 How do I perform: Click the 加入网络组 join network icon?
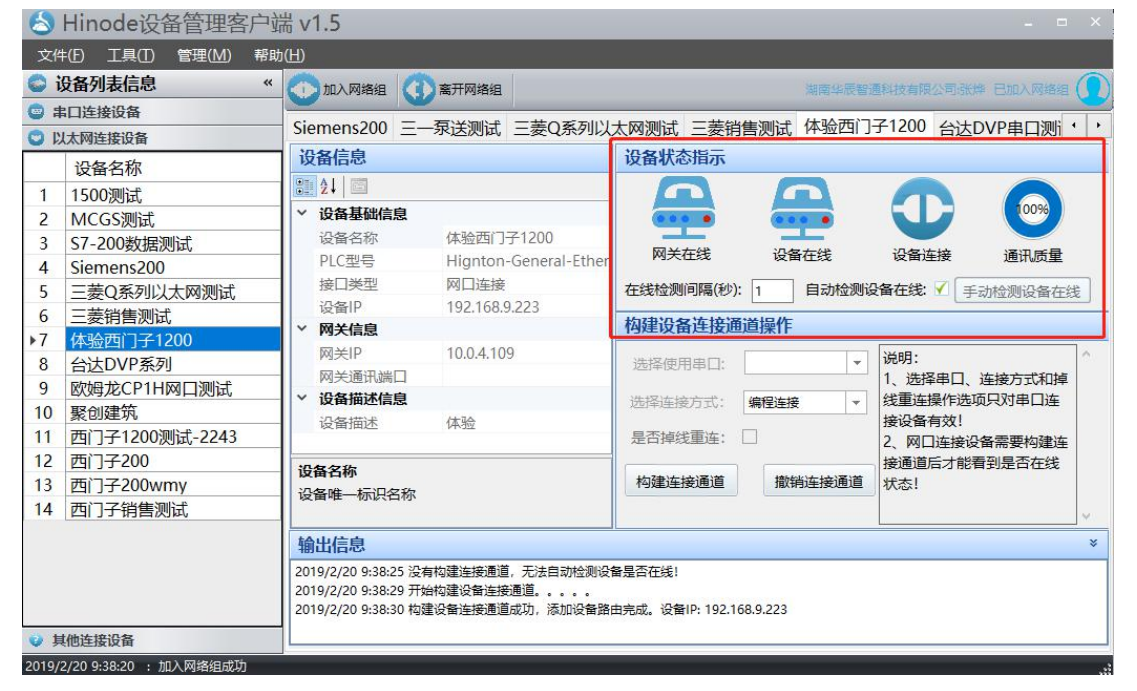coord(303,90)
